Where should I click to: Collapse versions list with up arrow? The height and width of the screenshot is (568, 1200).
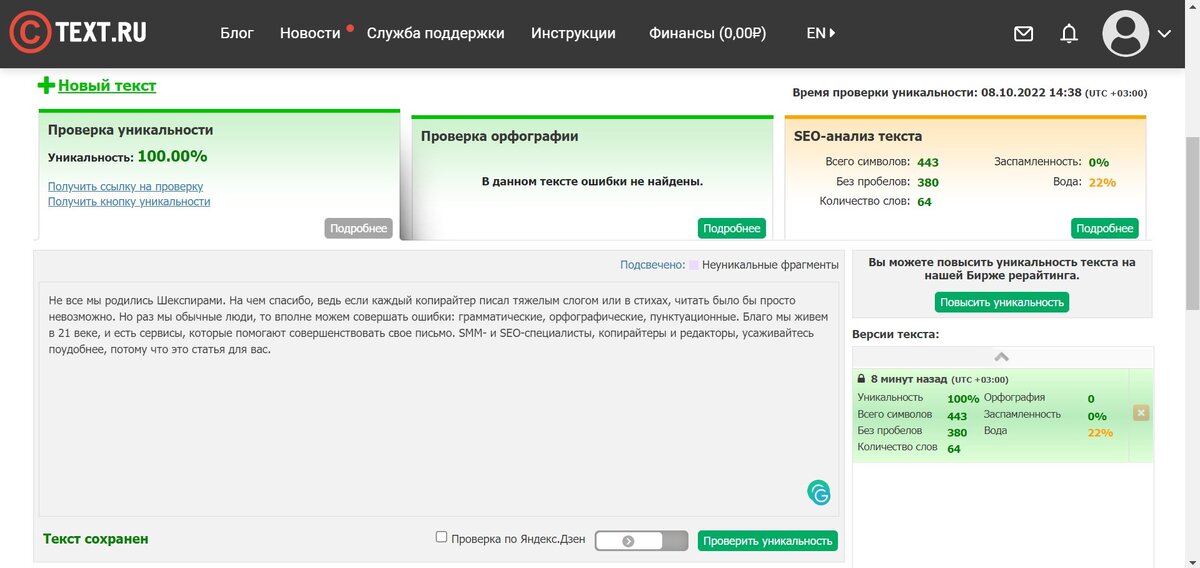pos(1002,357)
